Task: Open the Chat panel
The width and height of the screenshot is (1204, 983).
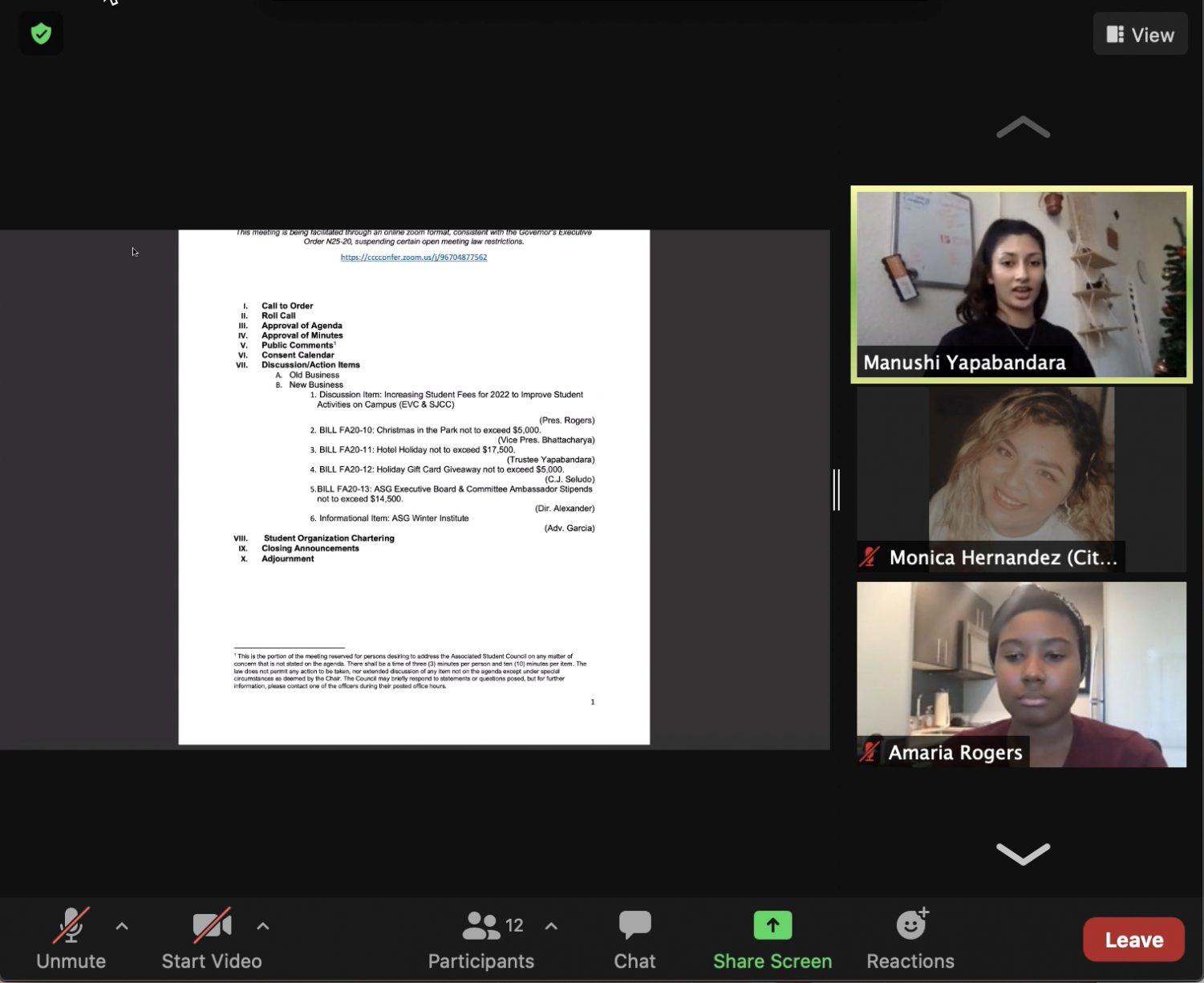Action: click(634, 939)
